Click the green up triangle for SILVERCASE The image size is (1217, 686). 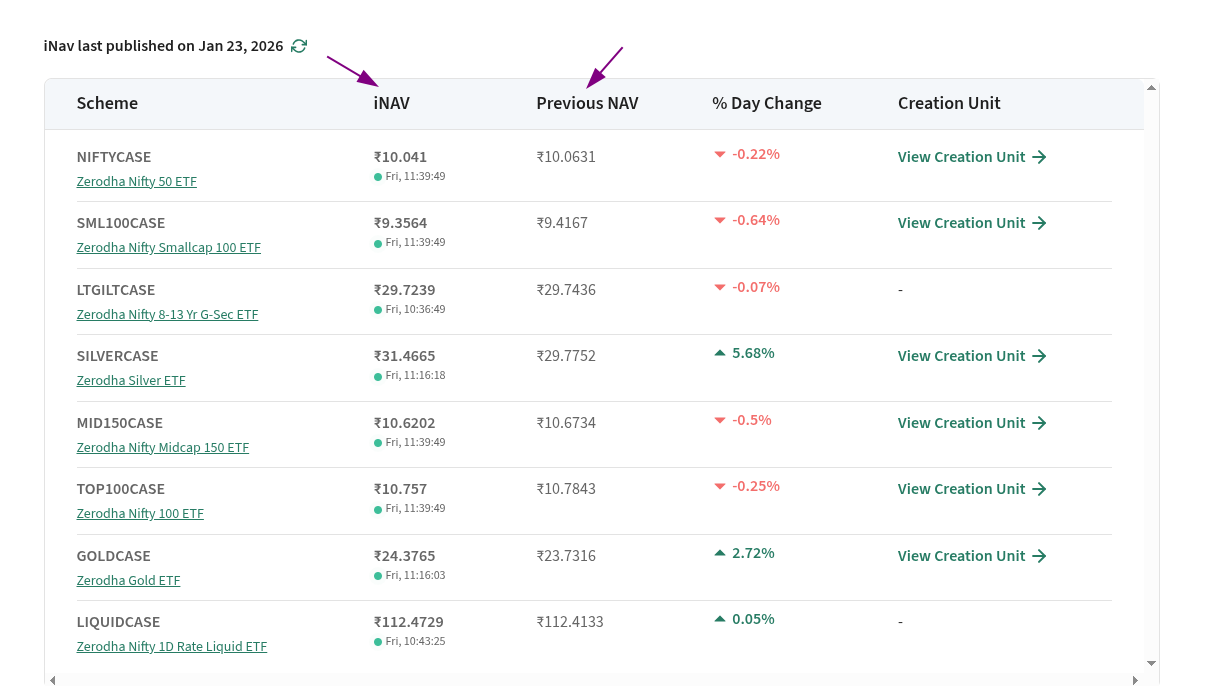coord(719,353)
